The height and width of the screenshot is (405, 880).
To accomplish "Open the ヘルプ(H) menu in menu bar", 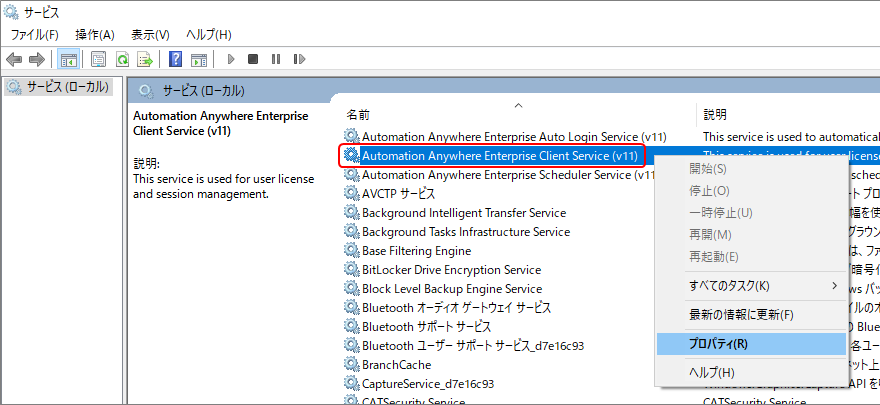I will pos(209,35).
